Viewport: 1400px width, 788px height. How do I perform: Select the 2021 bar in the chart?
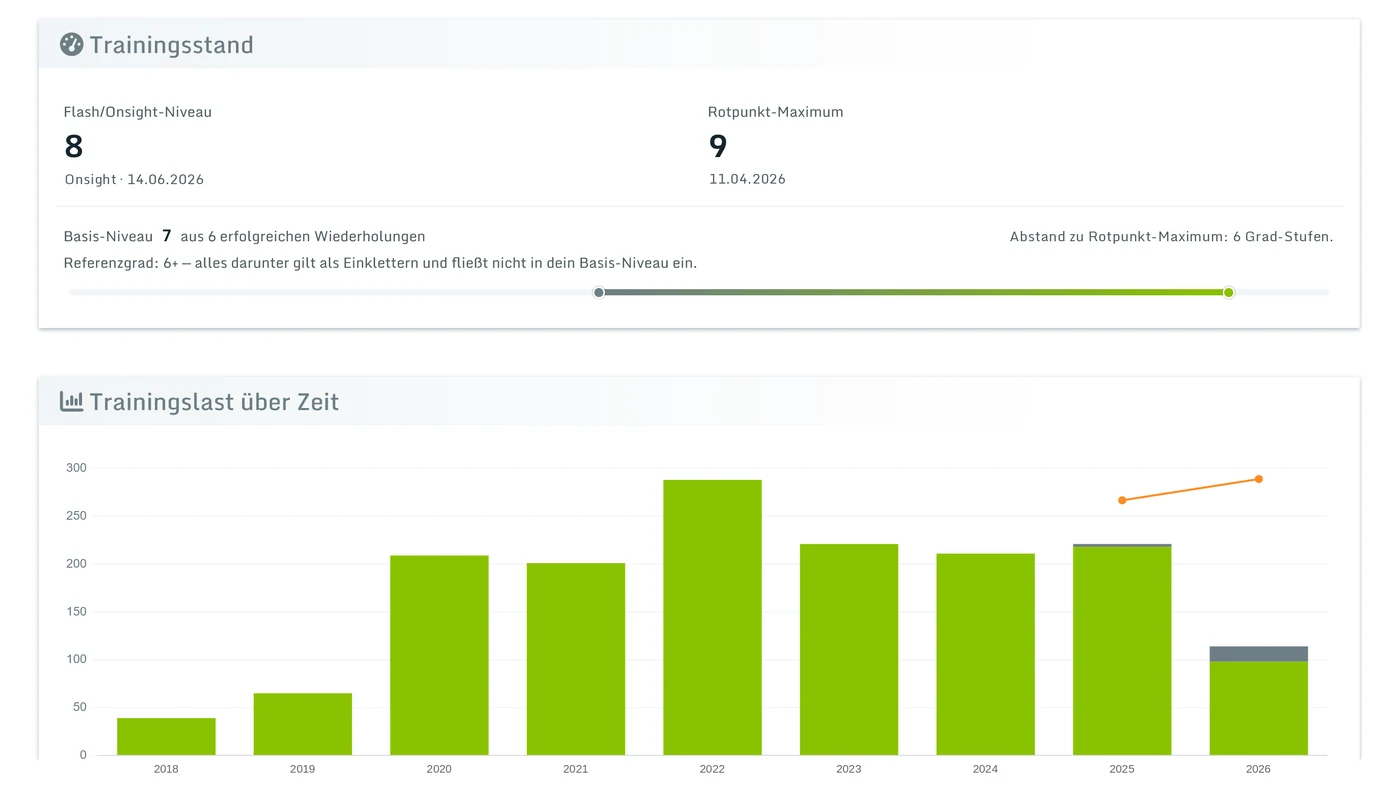[576, 659]
